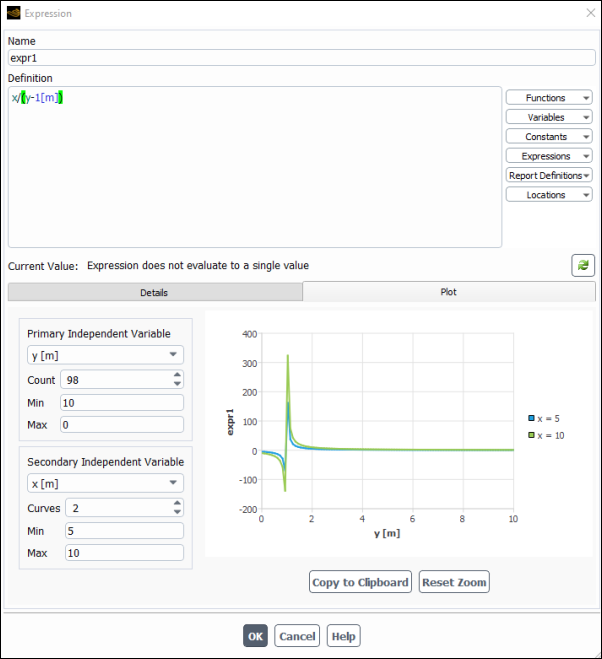Click the 'Secondary Independent Variable' heading

(x=106, y=462)
